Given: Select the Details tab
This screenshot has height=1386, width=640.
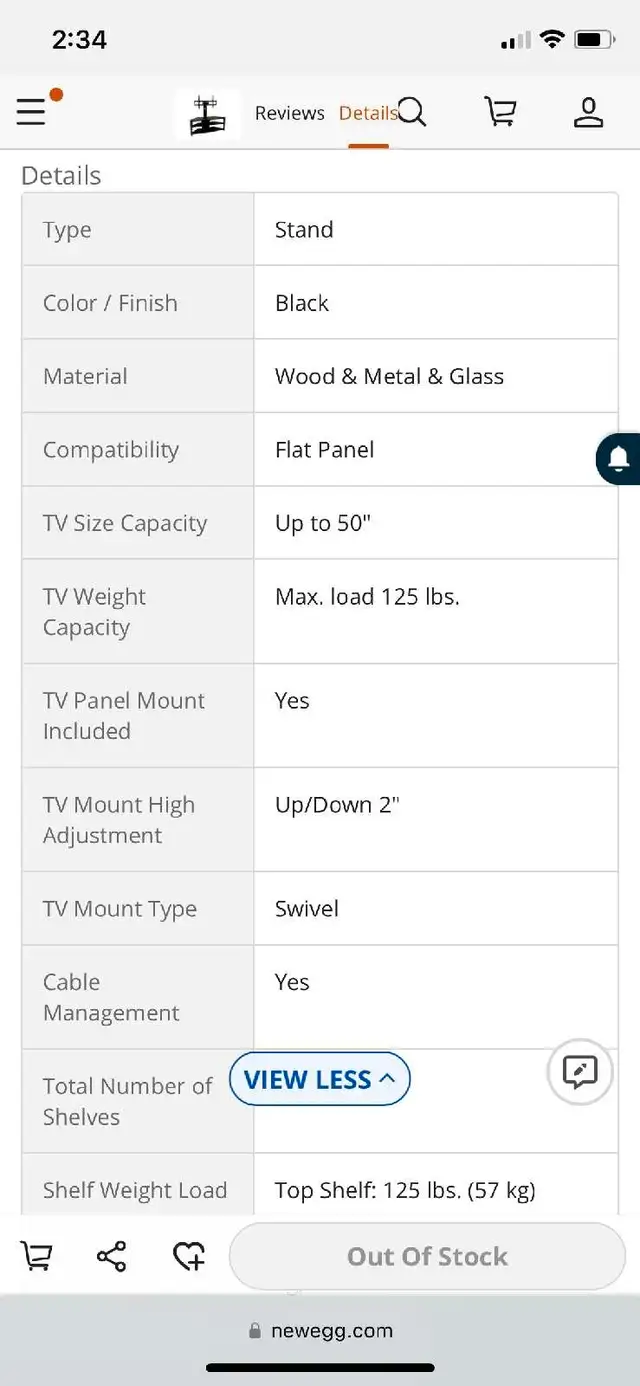Looking at the screenshot, I should 368,113.
